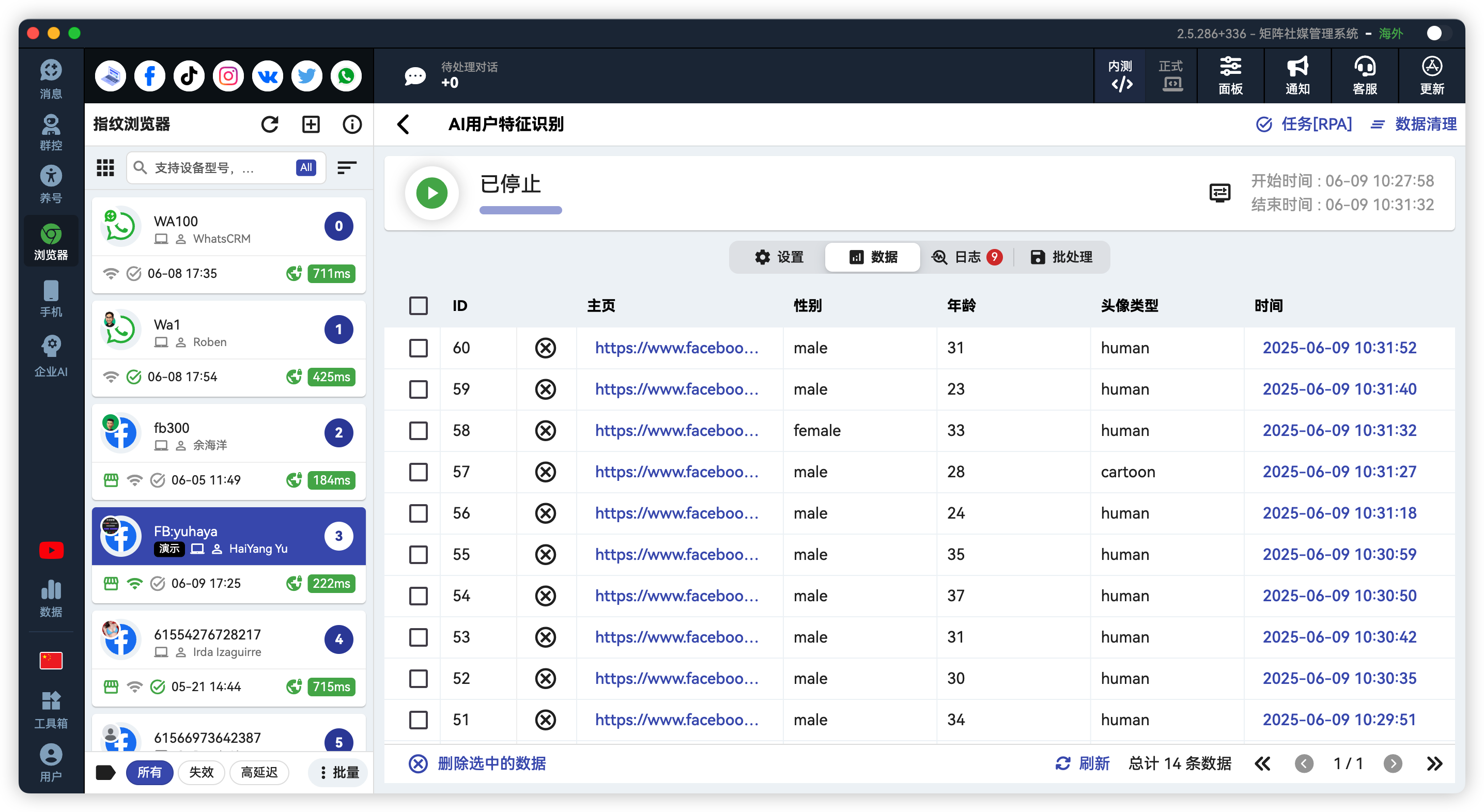Open the Task [RPA] link
1484x812 pixels.
coord(1303,124)
